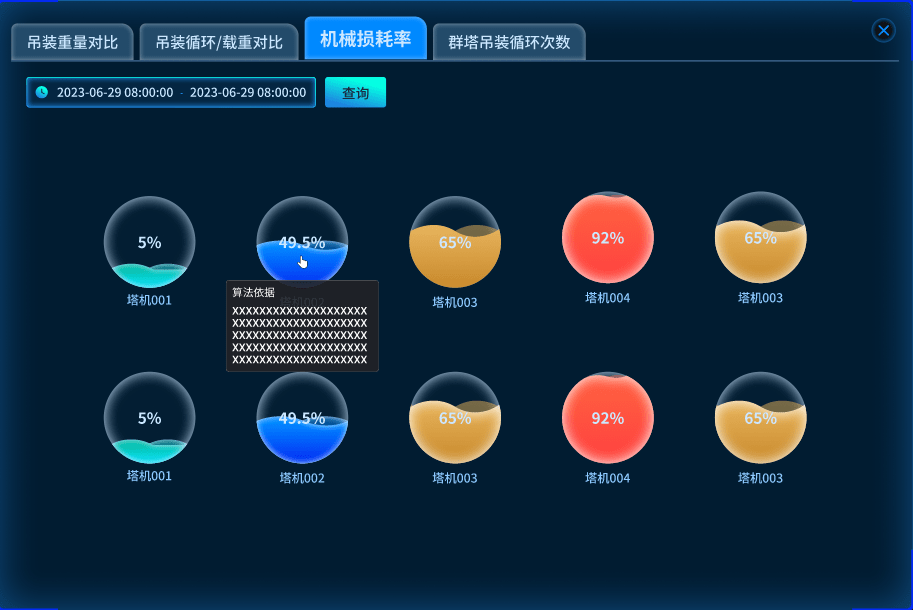Go to the 群塔吊装循环次数 tab
This screenshot has height=610, width=913.
[x=509, y=43]
